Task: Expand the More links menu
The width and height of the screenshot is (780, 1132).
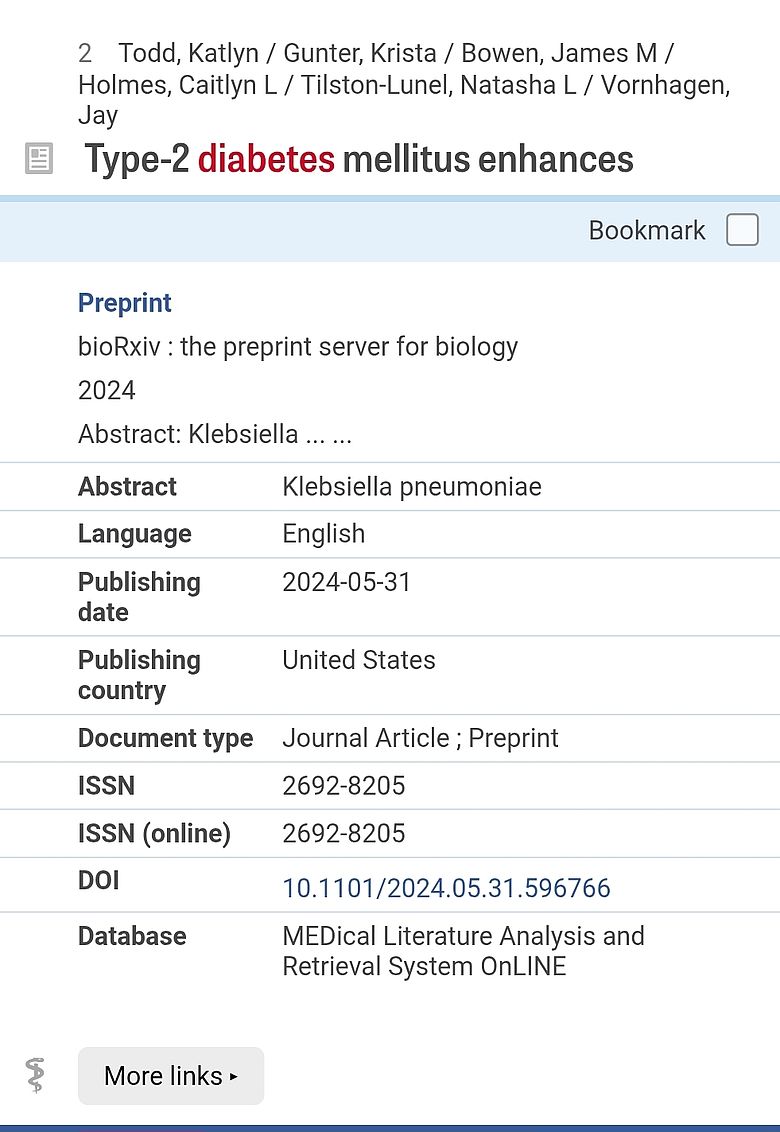Action: pyautogui.click(x=170, y=1076)
